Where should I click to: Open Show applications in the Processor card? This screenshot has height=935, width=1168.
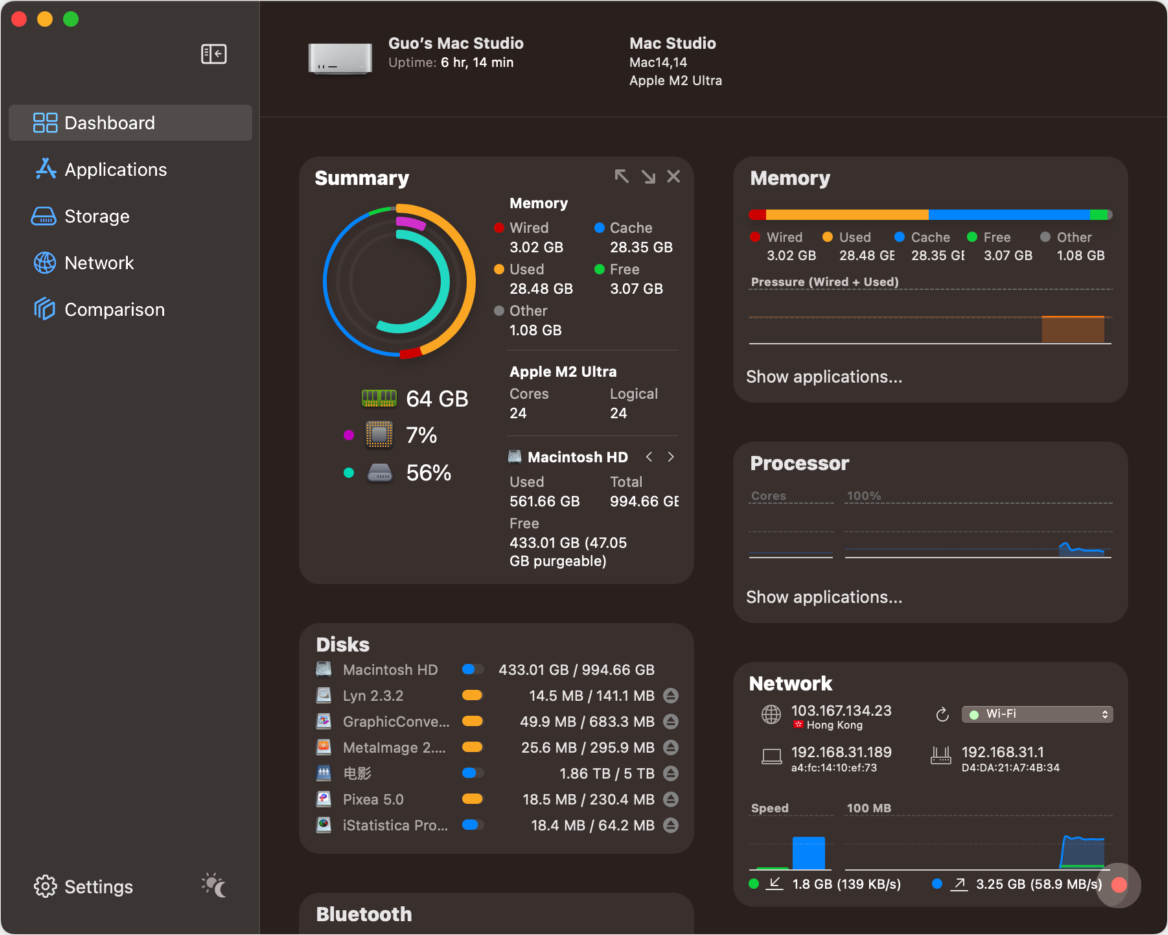tap(824, 598)
